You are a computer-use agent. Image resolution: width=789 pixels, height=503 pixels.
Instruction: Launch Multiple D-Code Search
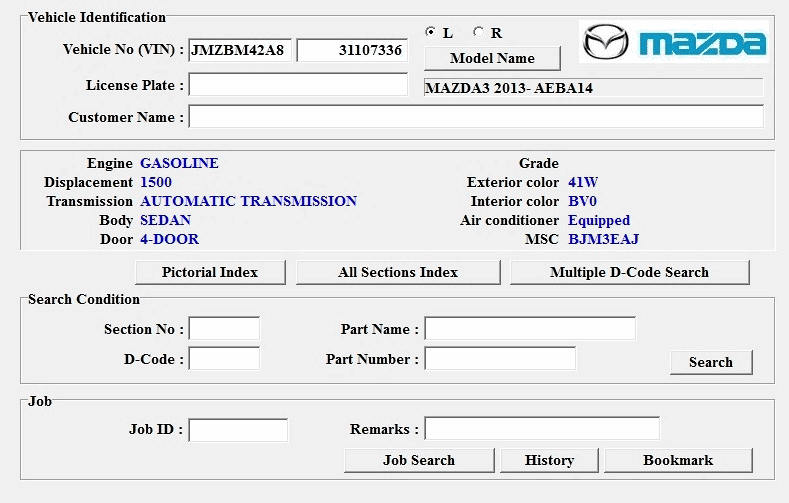(x=629, y=272)
